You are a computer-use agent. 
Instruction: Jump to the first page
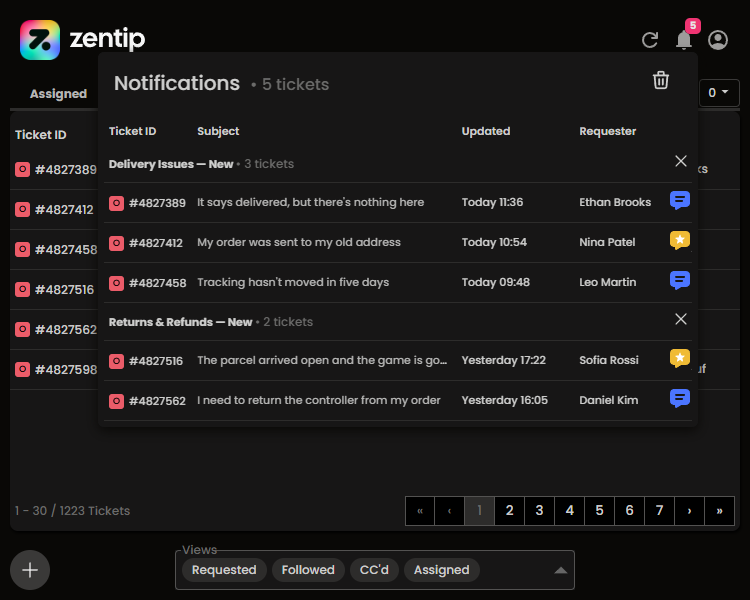419,511
